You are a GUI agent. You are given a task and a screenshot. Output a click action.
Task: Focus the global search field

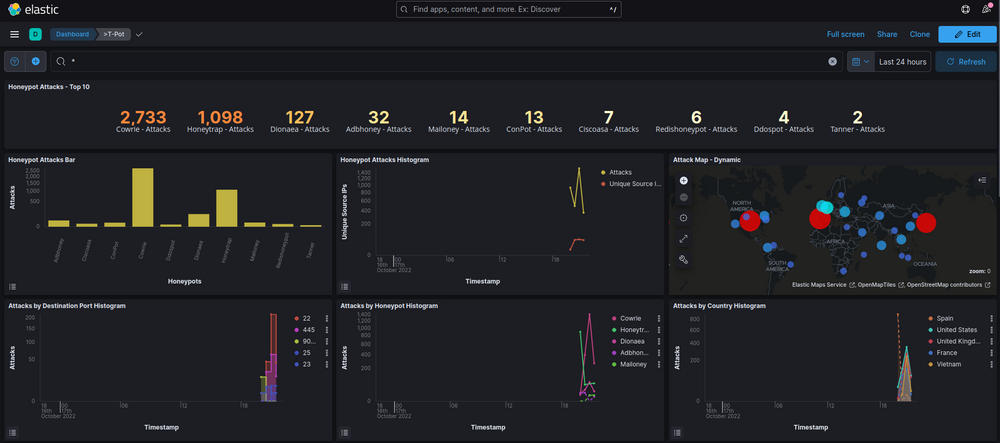(508, 9)
